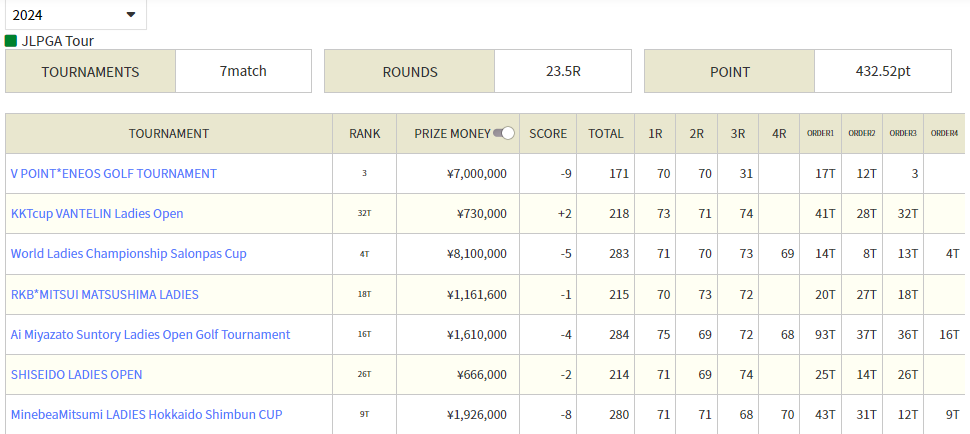Click the total 283 cell
The height and width of the screenshot is (434, 970).
606,253
